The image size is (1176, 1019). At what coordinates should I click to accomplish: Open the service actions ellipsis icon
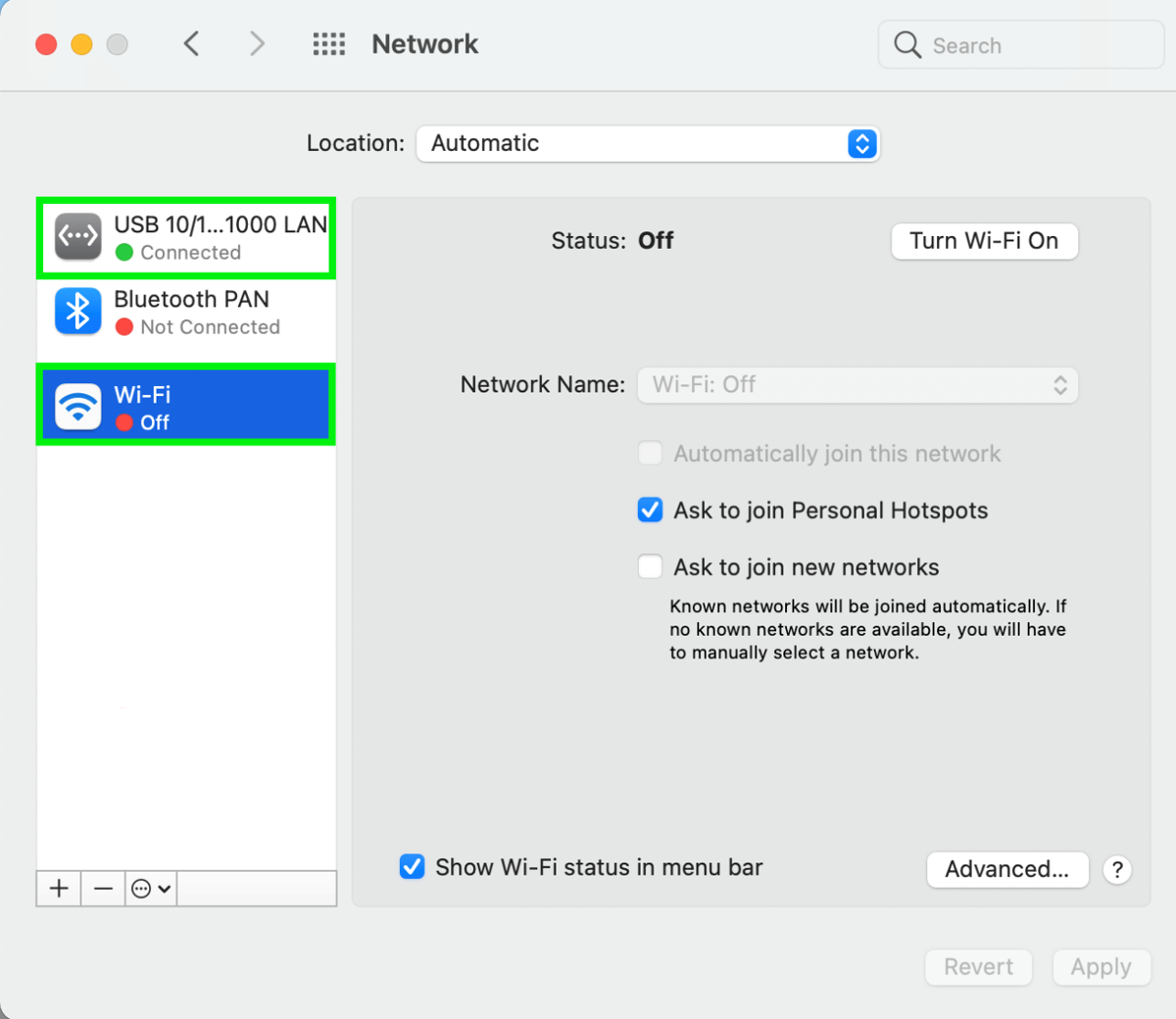[144, 889]
